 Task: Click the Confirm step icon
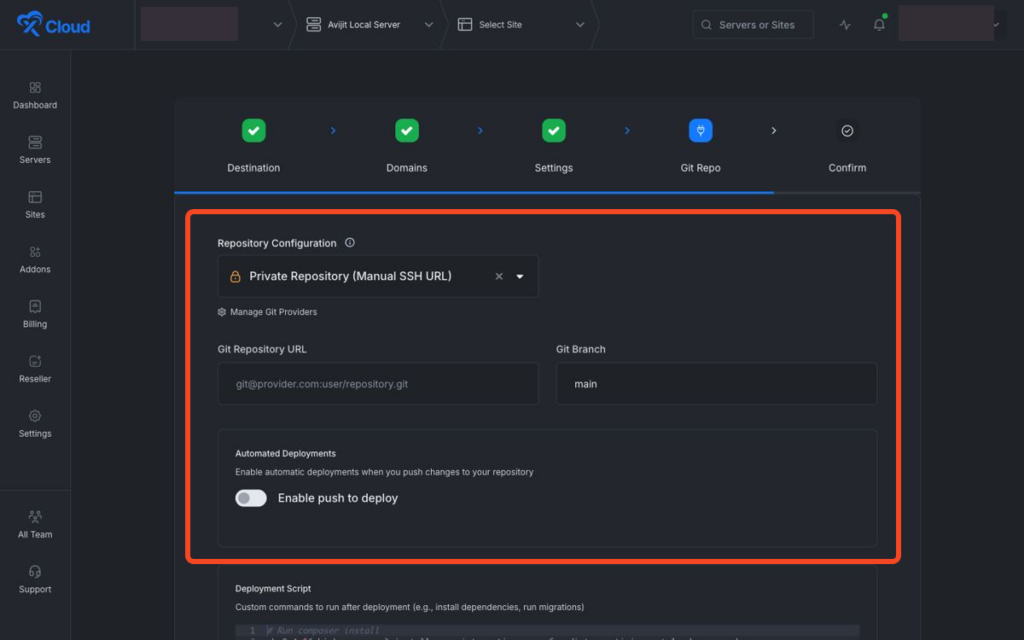point(847,131)
